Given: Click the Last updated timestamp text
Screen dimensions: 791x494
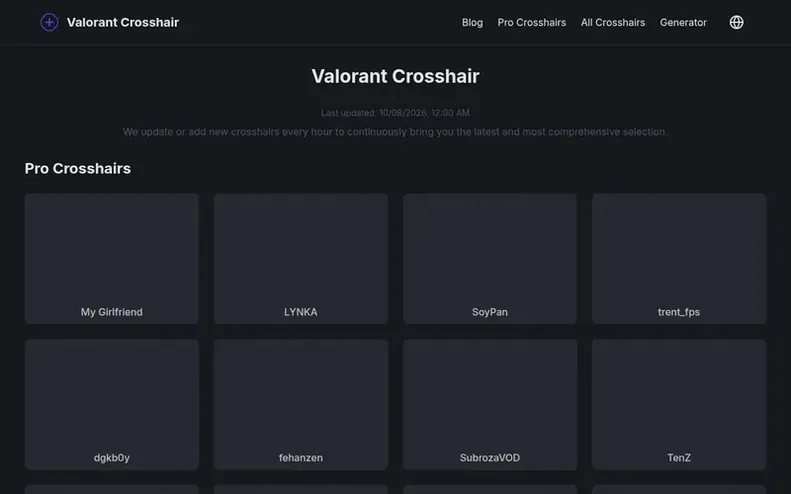Looking at the screenshot, I should pyautogui.click(x=396, y=113).
